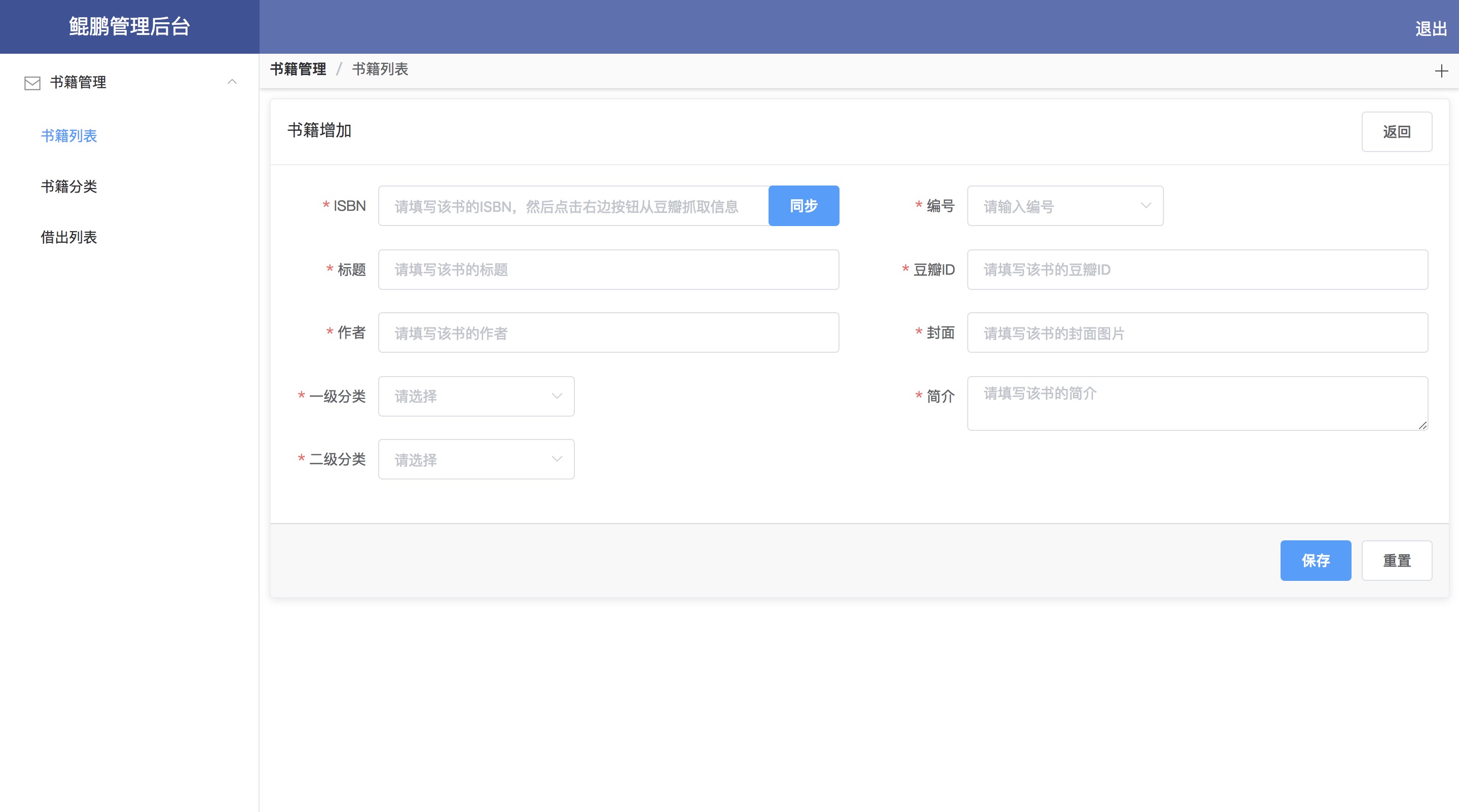Open the 借出列表 sidebar item
Image resolution: width=1459 pixels, height=812 pixels.
(x=68, y=237)
